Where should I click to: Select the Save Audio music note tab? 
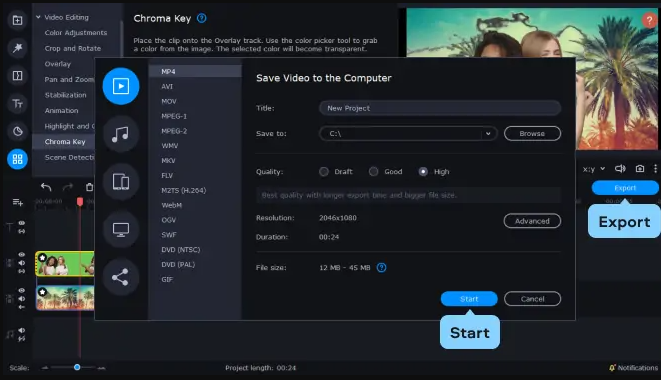tap(121, 134)
